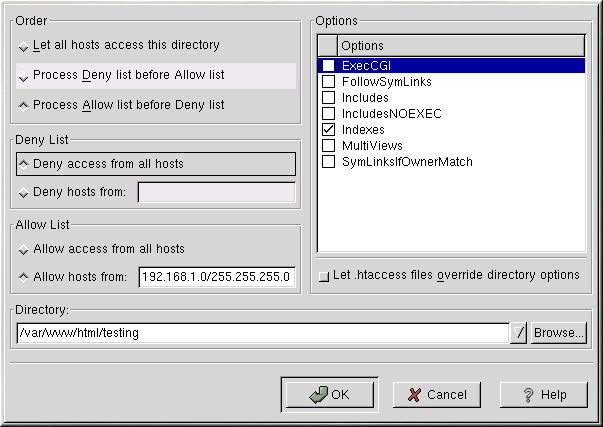
Task: Select Allow access from all hosts
Action: click(23, 249)
